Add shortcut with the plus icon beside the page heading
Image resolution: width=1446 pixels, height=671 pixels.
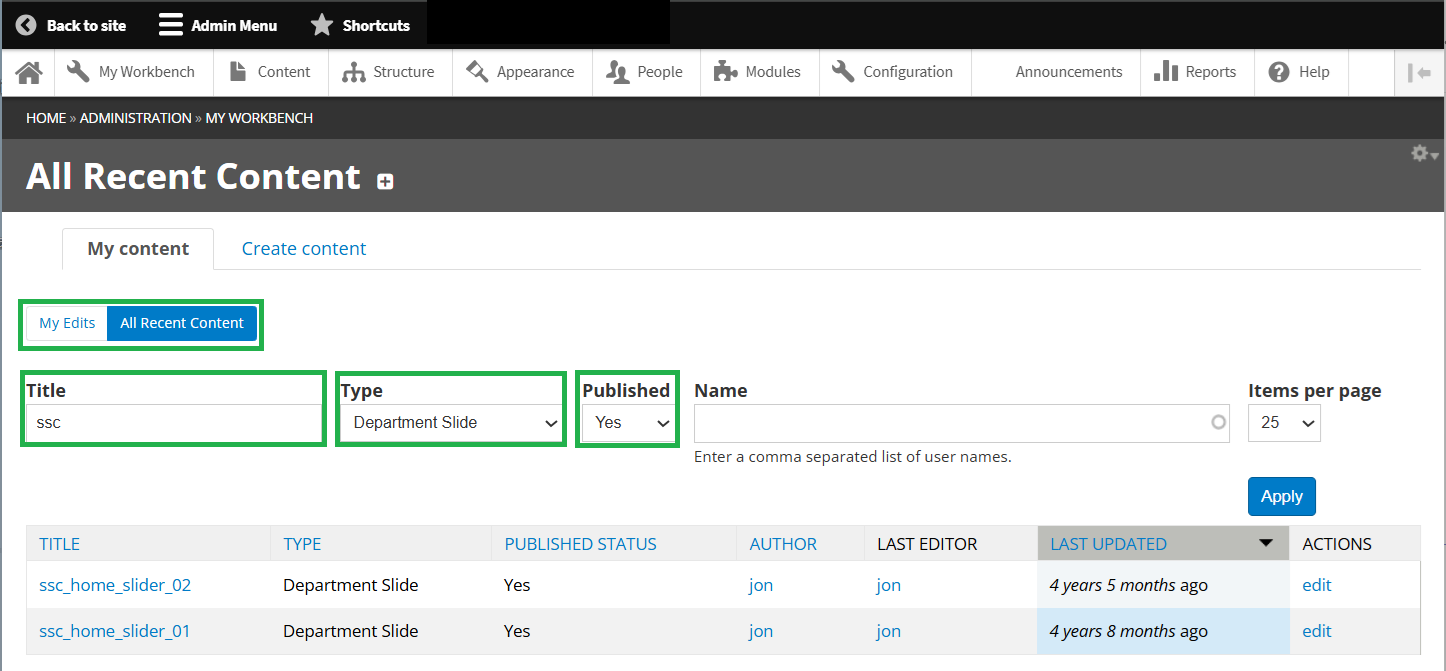pos(385,181)
